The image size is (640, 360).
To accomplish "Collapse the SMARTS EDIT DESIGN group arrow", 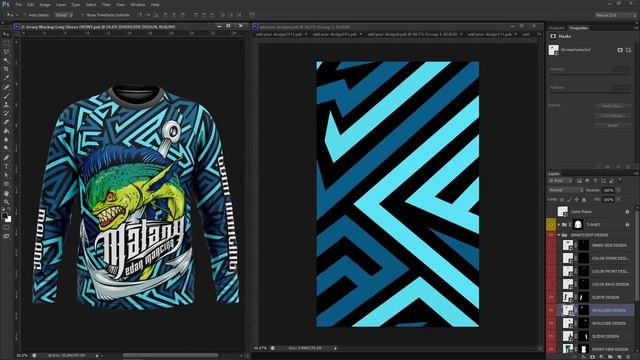I will [x=559, y=235].
